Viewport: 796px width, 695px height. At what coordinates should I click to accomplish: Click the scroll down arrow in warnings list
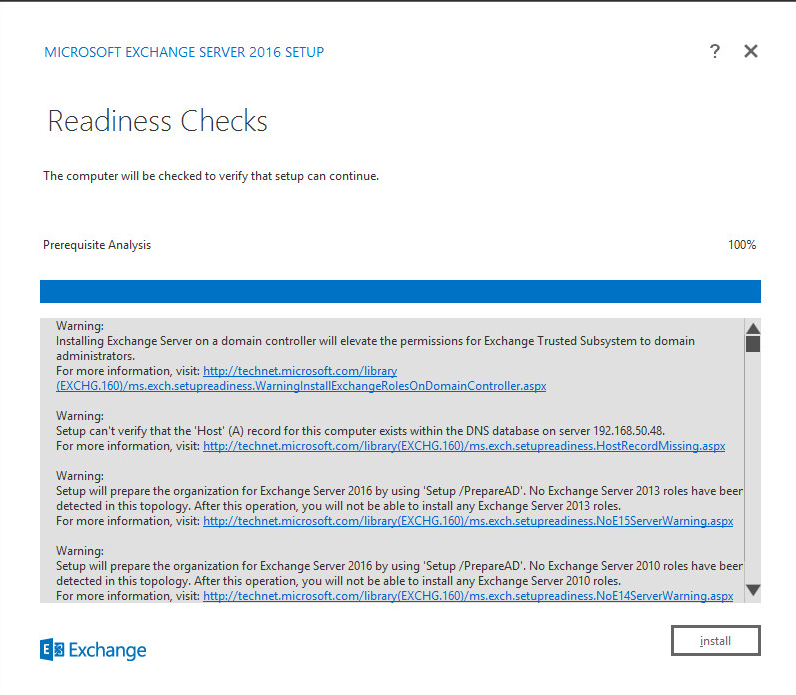point(753,590)
